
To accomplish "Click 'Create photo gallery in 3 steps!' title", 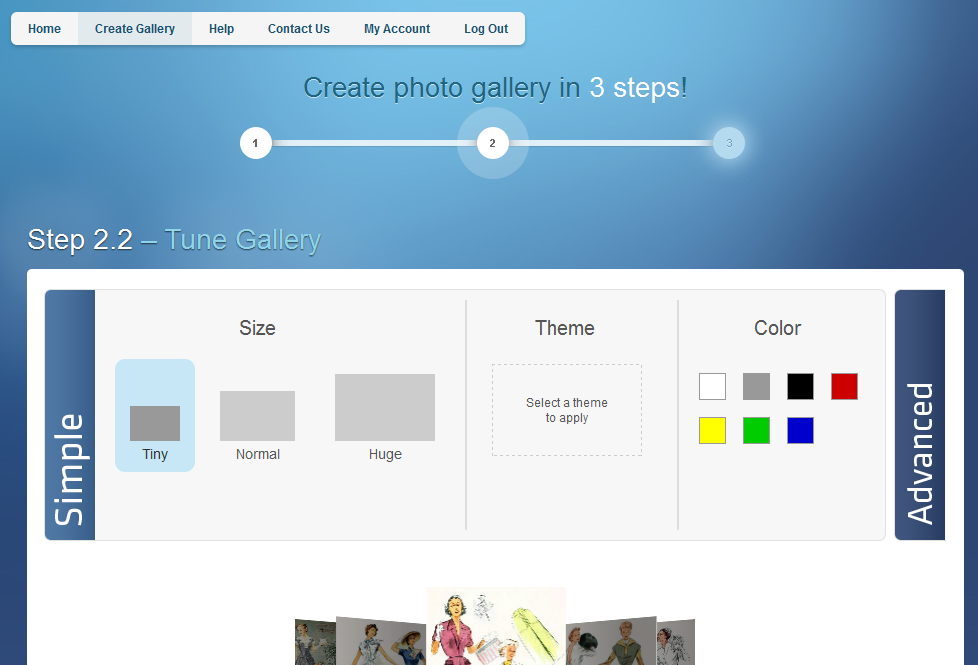I will (x=495, y=88).
